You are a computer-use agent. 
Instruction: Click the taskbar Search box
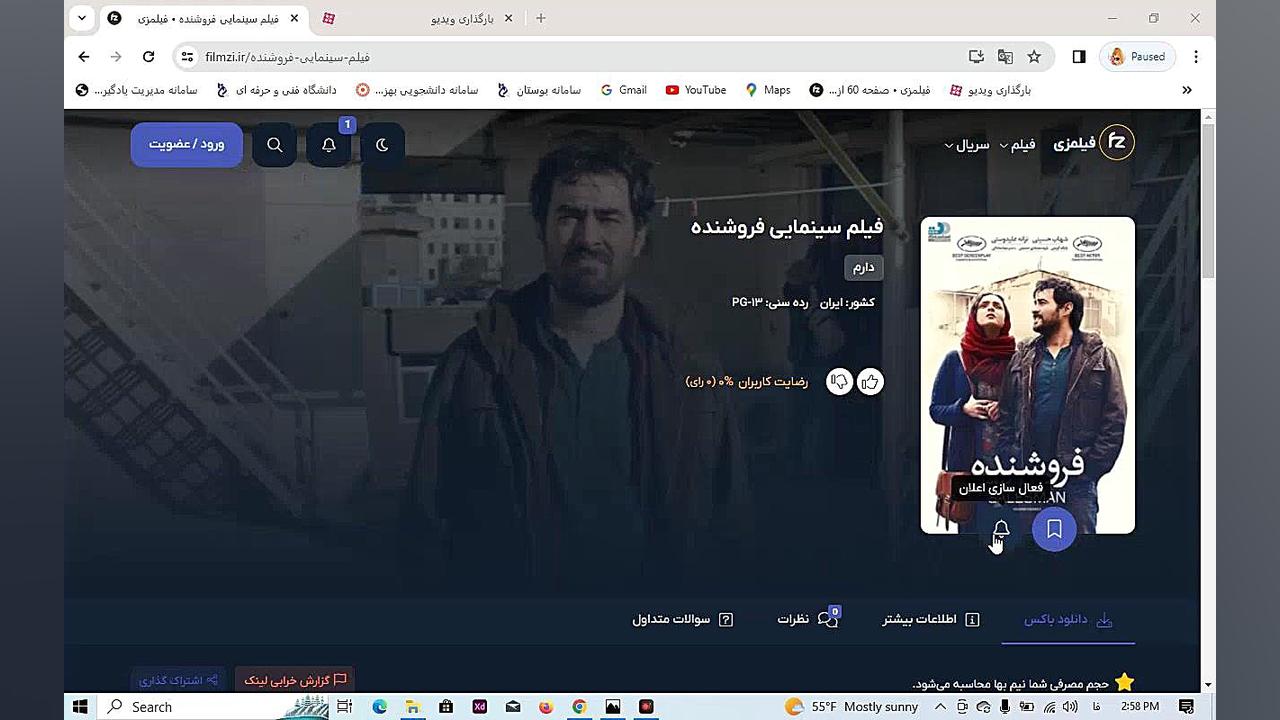(215, 707)
